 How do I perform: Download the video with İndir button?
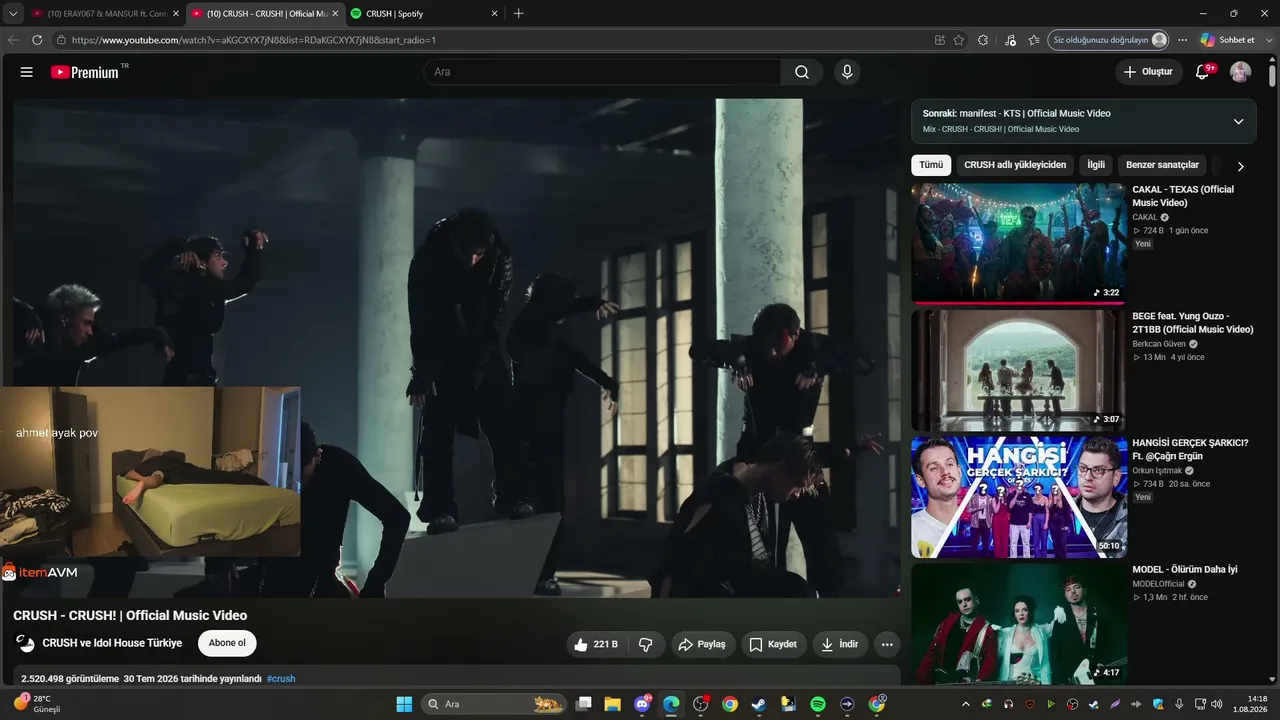(x=840, y=644)
